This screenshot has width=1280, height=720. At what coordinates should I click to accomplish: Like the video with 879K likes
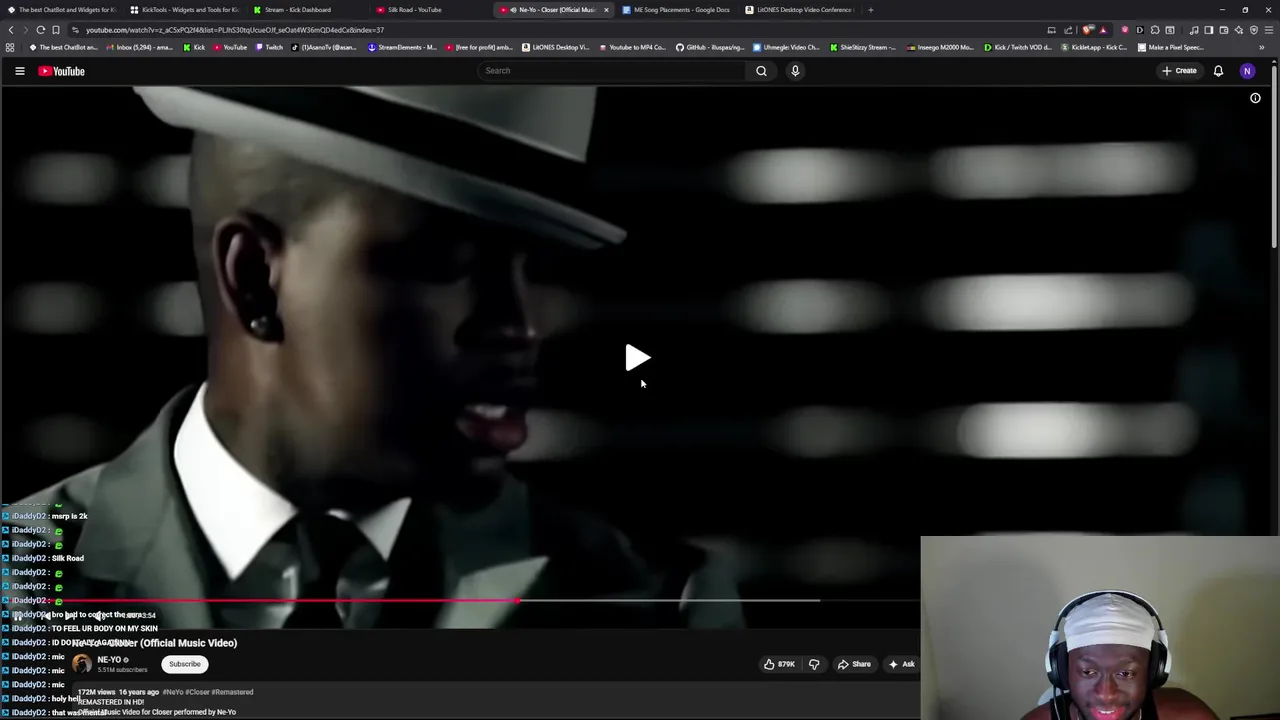pyautogui.click(x=779, y=664)
